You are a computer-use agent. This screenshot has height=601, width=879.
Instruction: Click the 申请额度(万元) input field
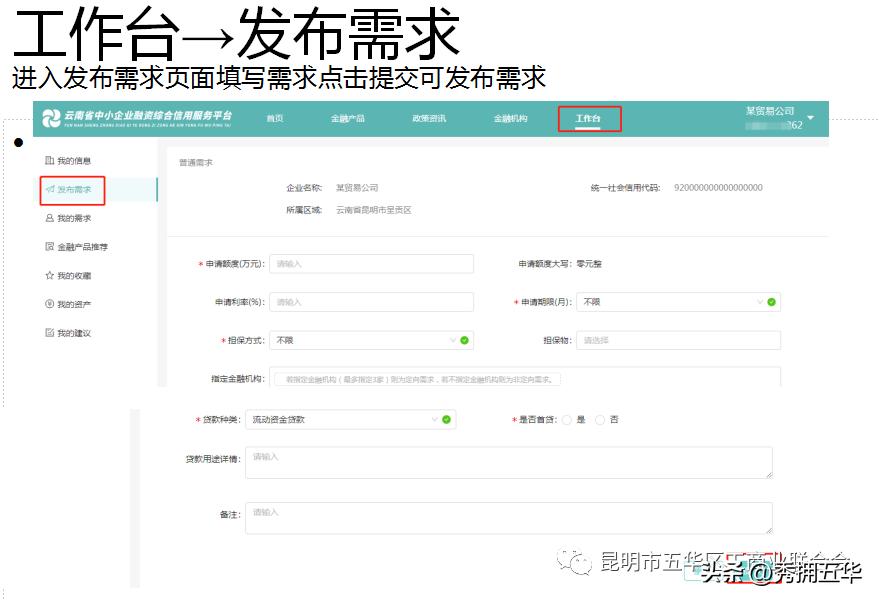pyautogui.click(x=370, y=263)
